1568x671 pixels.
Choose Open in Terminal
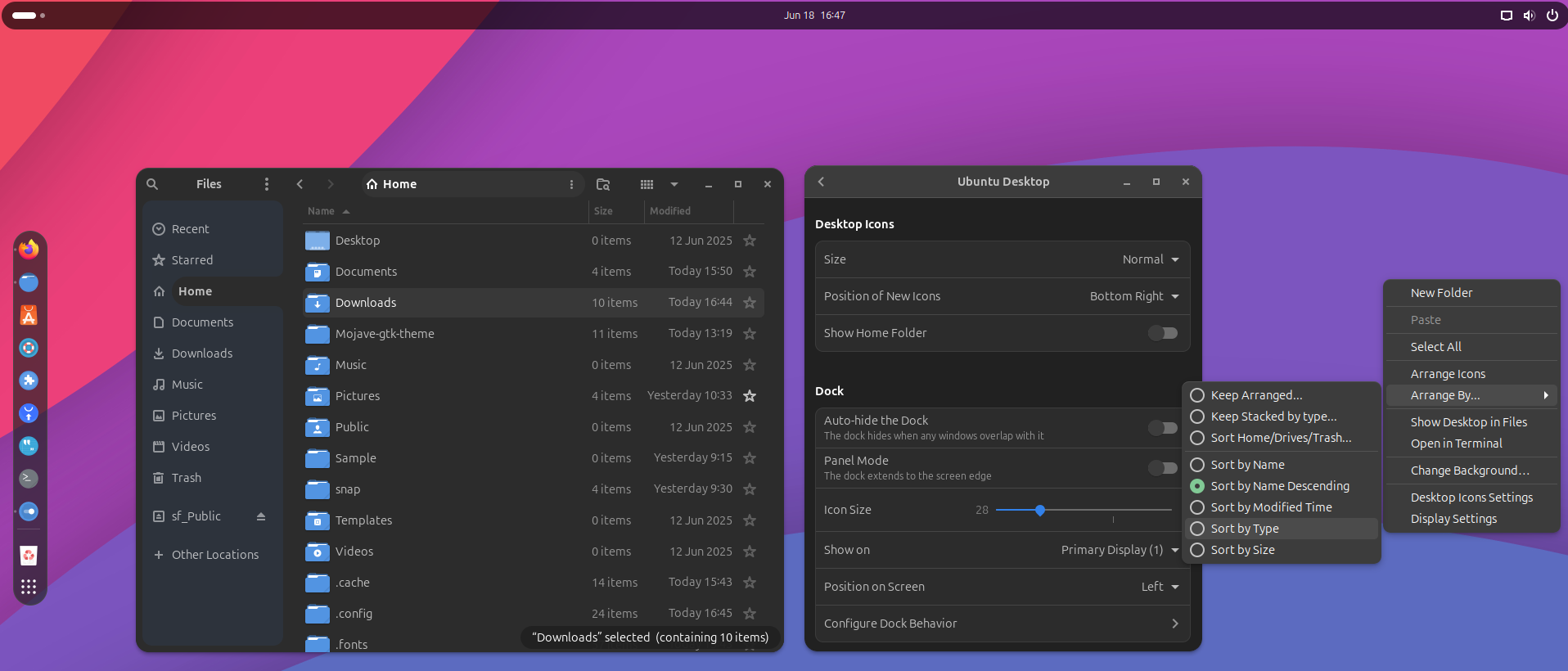tap(1471, 444)
